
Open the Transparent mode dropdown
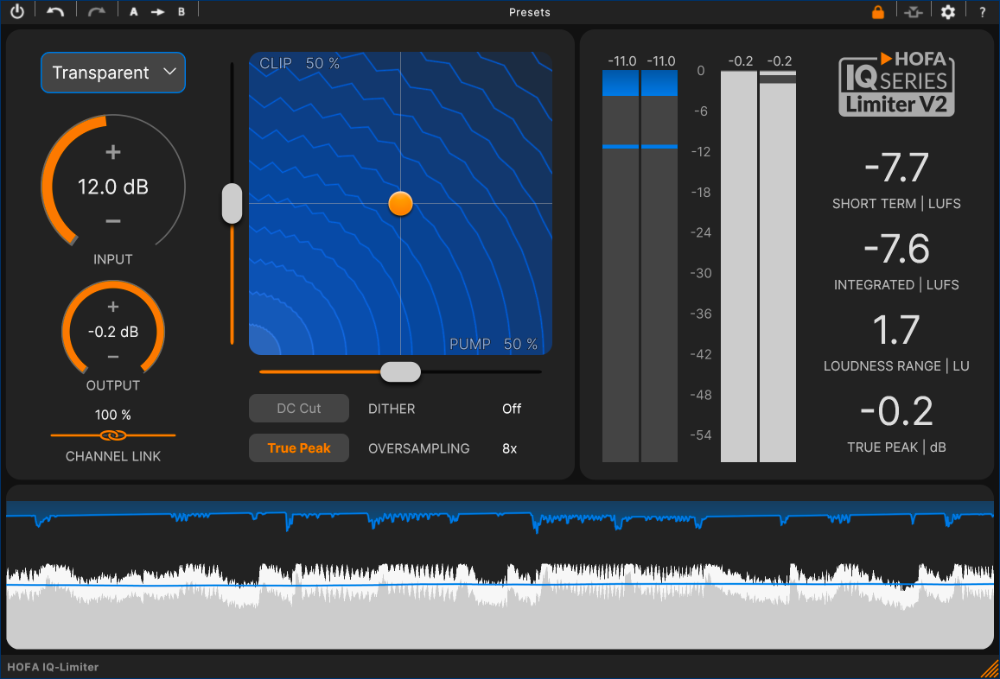tap(114, 73)
